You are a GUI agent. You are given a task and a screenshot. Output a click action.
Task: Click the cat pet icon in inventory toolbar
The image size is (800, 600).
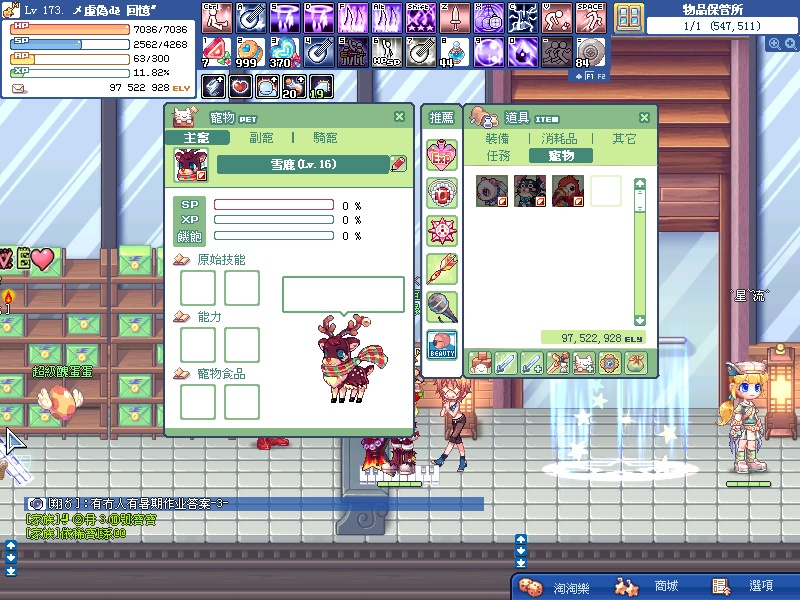pos(584,363)
